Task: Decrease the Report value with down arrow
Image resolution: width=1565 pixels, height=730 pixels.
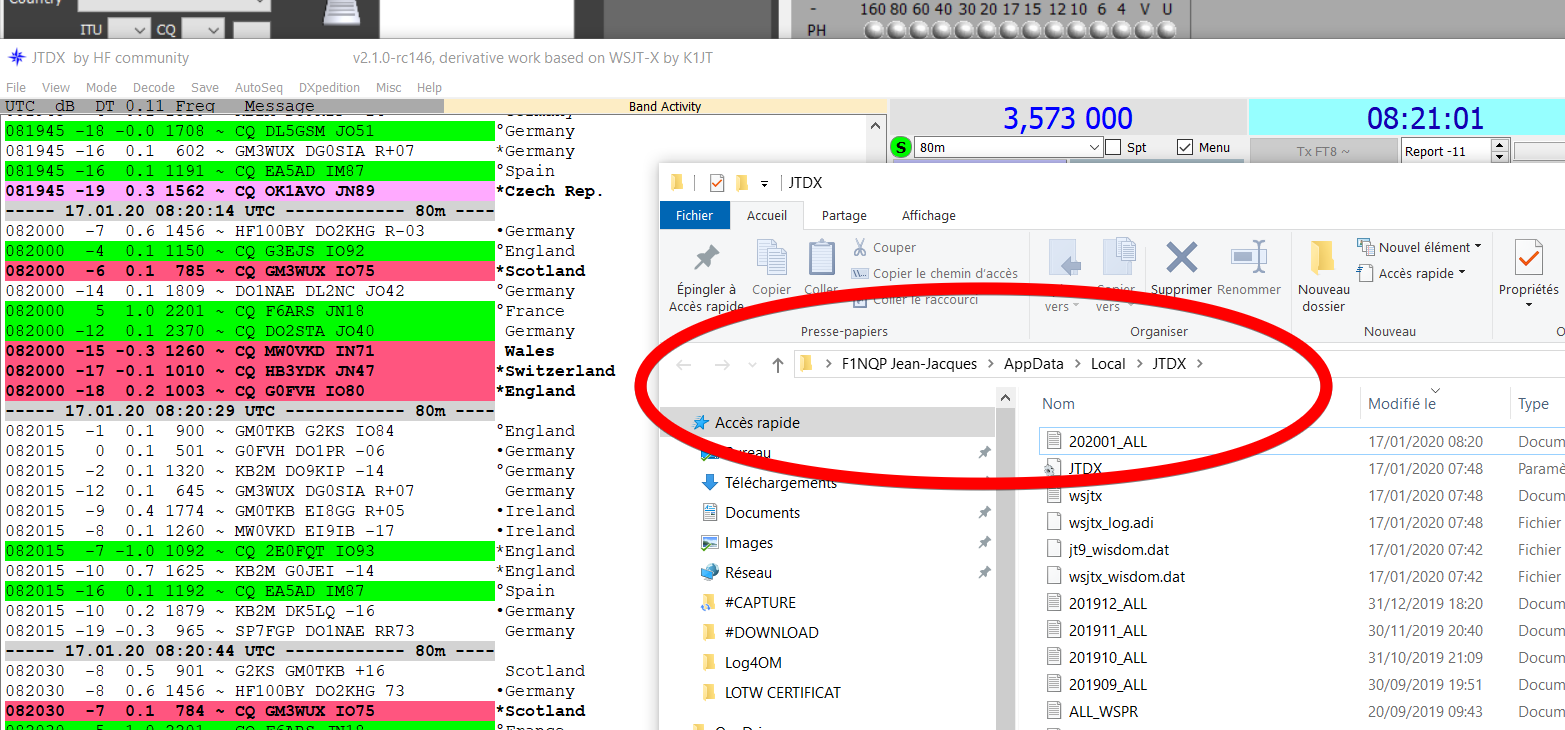Action: (x=1498, y=157)
